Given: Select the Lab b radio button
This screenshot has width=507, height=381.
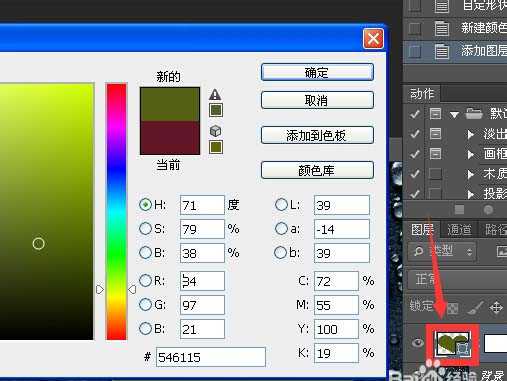Looking at the screenshot, I should coord(280,253).
